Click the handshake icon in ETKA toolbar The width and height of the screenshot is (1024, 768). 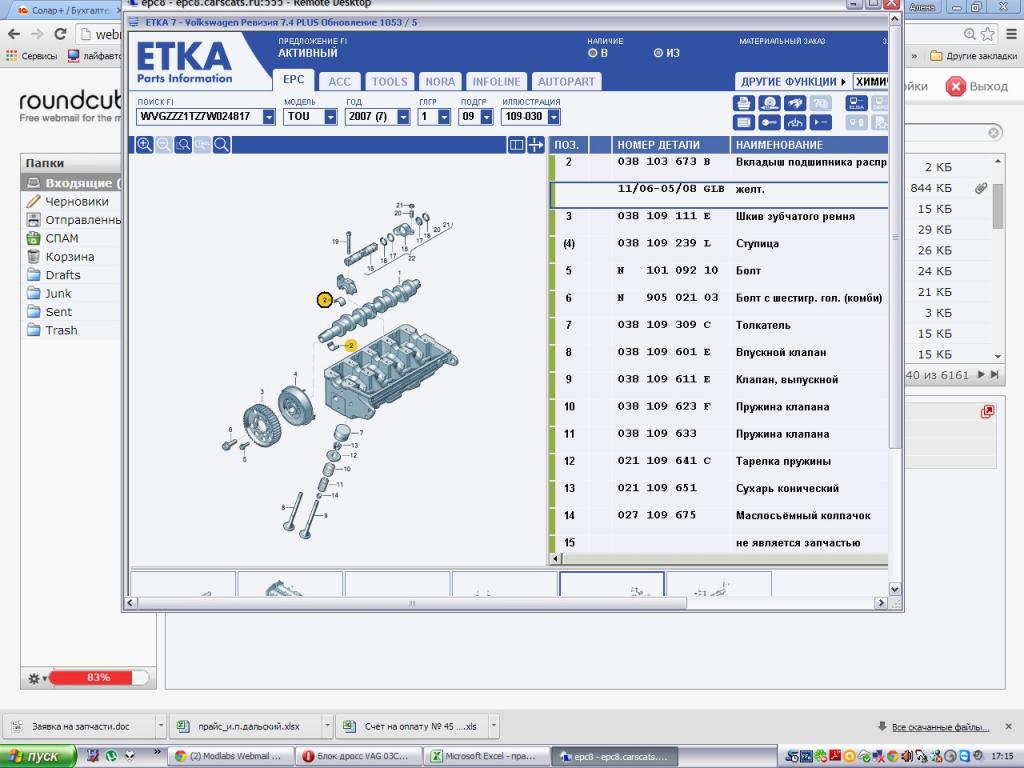coord(795,103)
